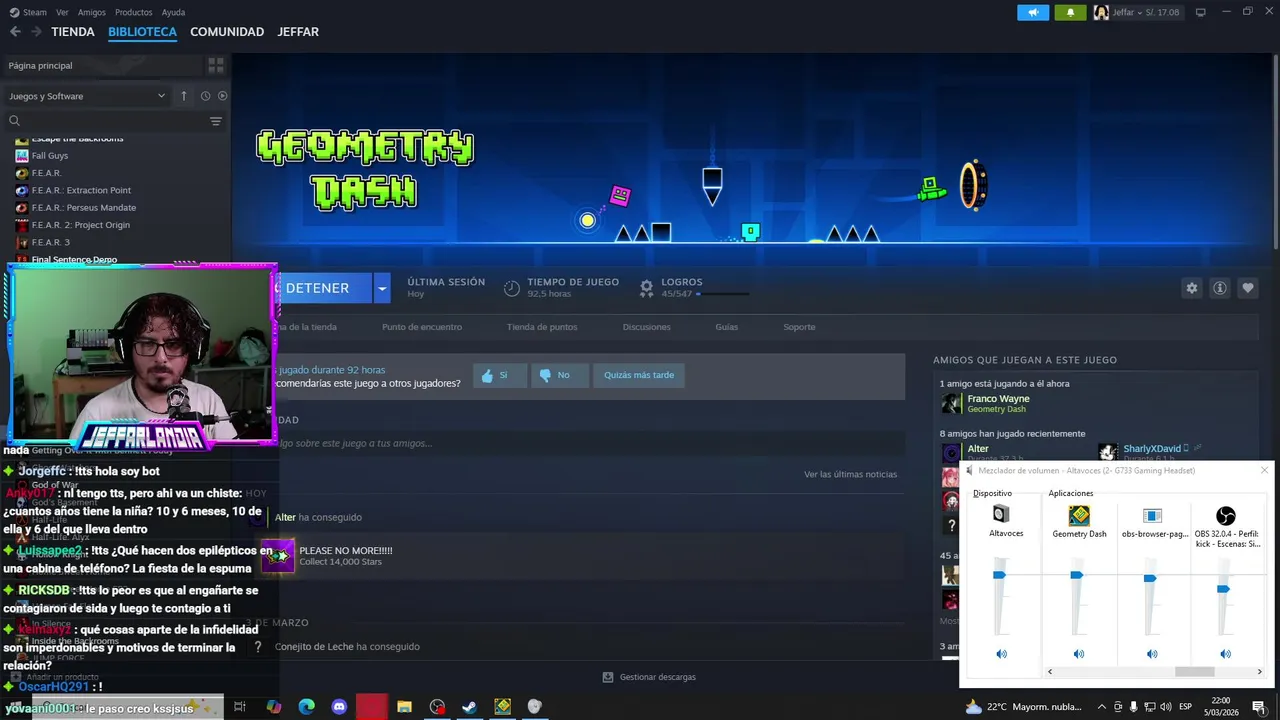Viewport: 1280px width, 720px height.
Task: Reverse library sort order arrow
Action: tap(184, 96)
